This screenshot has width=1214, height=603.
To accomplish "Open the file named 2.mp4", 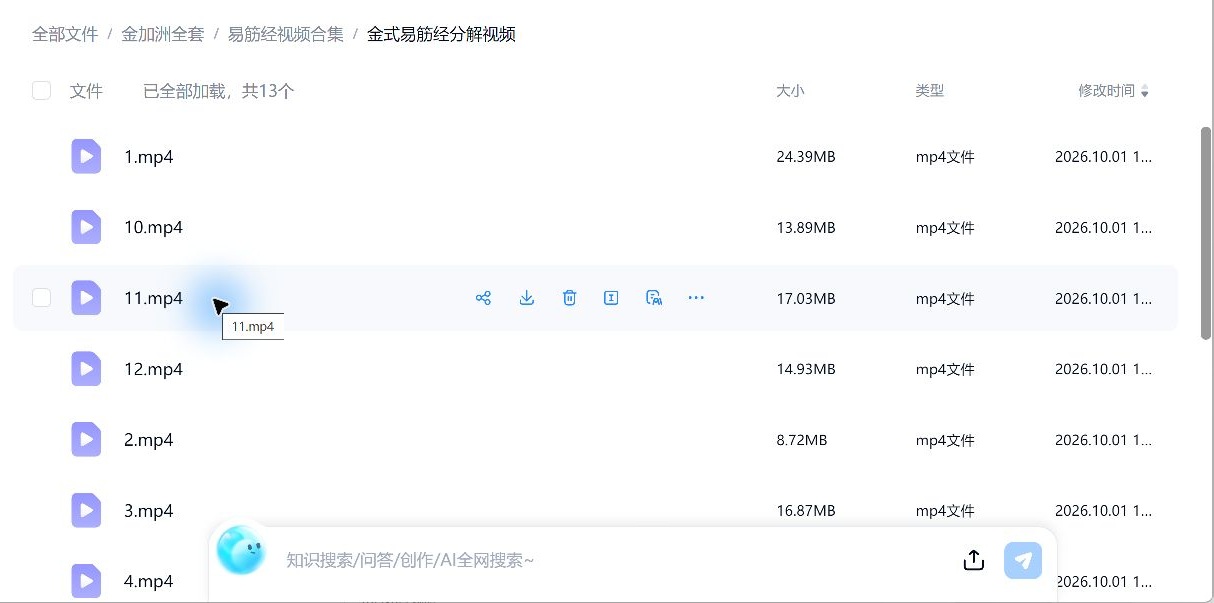I will pos(149,441).
